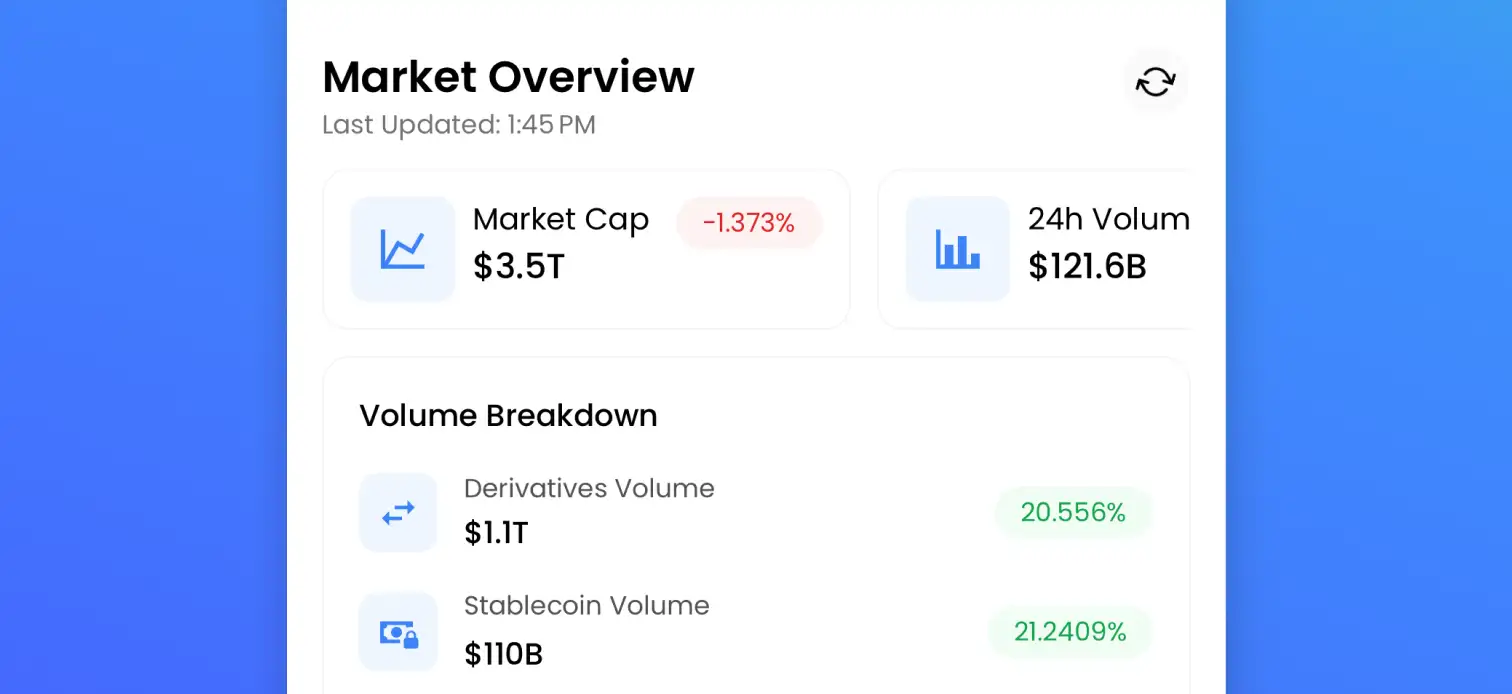Click the Market Overview heading

point(508,77)
